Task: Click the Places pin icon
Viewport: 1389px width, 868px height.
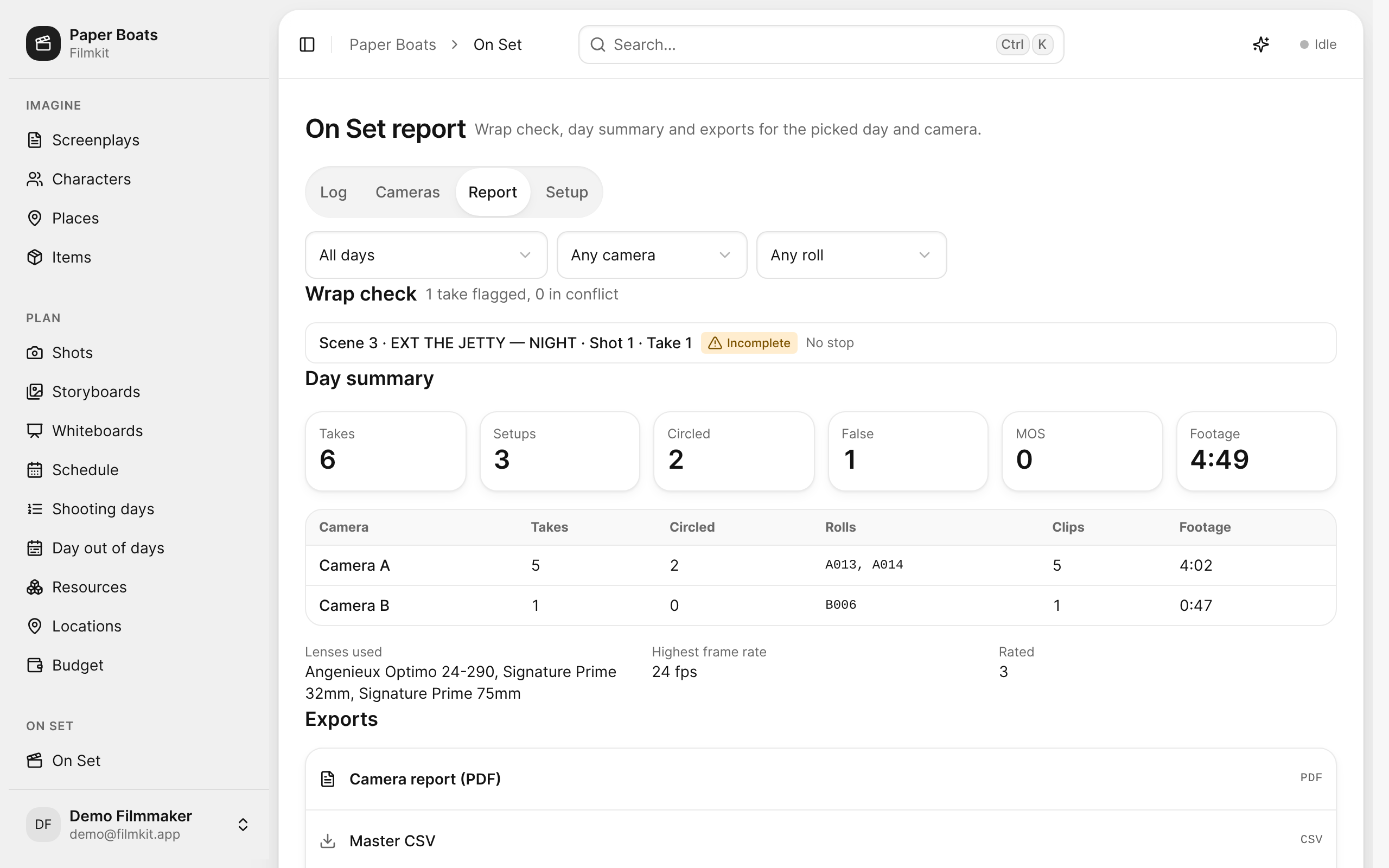Action: click(34, 218)
